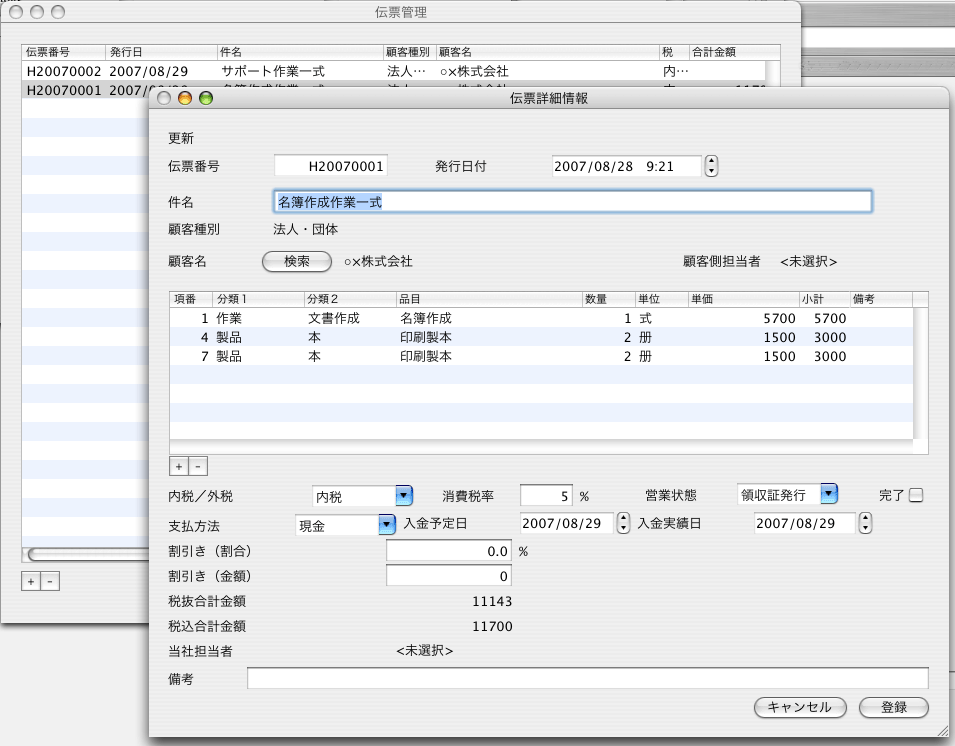Image resolution: width=955 pixels, height=746 pixels.
Task: Click the minus button under the item table
Action: click(197, 466)
